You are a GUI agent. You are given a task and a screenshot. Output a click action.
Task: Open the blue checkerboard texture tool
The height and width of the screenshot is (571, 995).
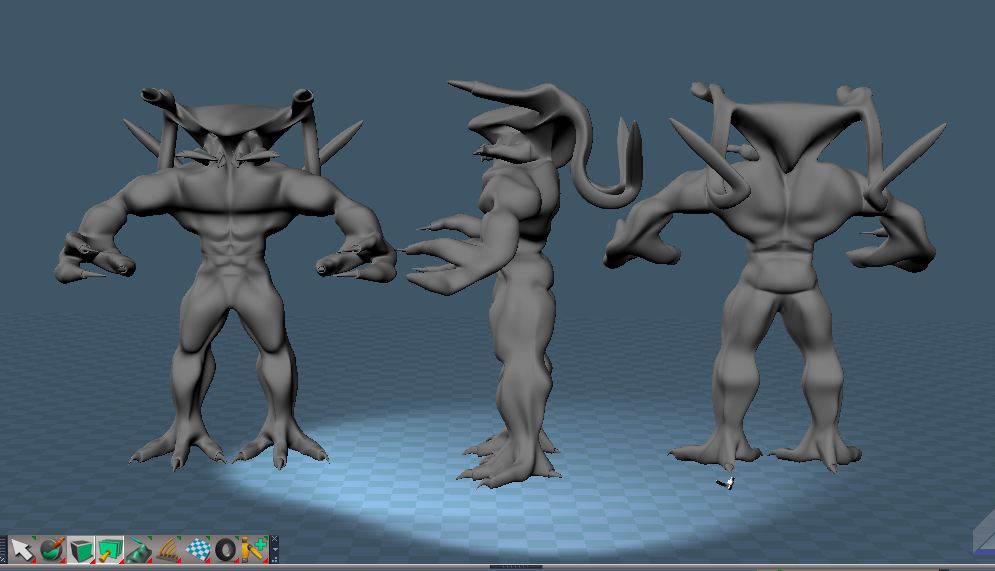tap(197, 549)
